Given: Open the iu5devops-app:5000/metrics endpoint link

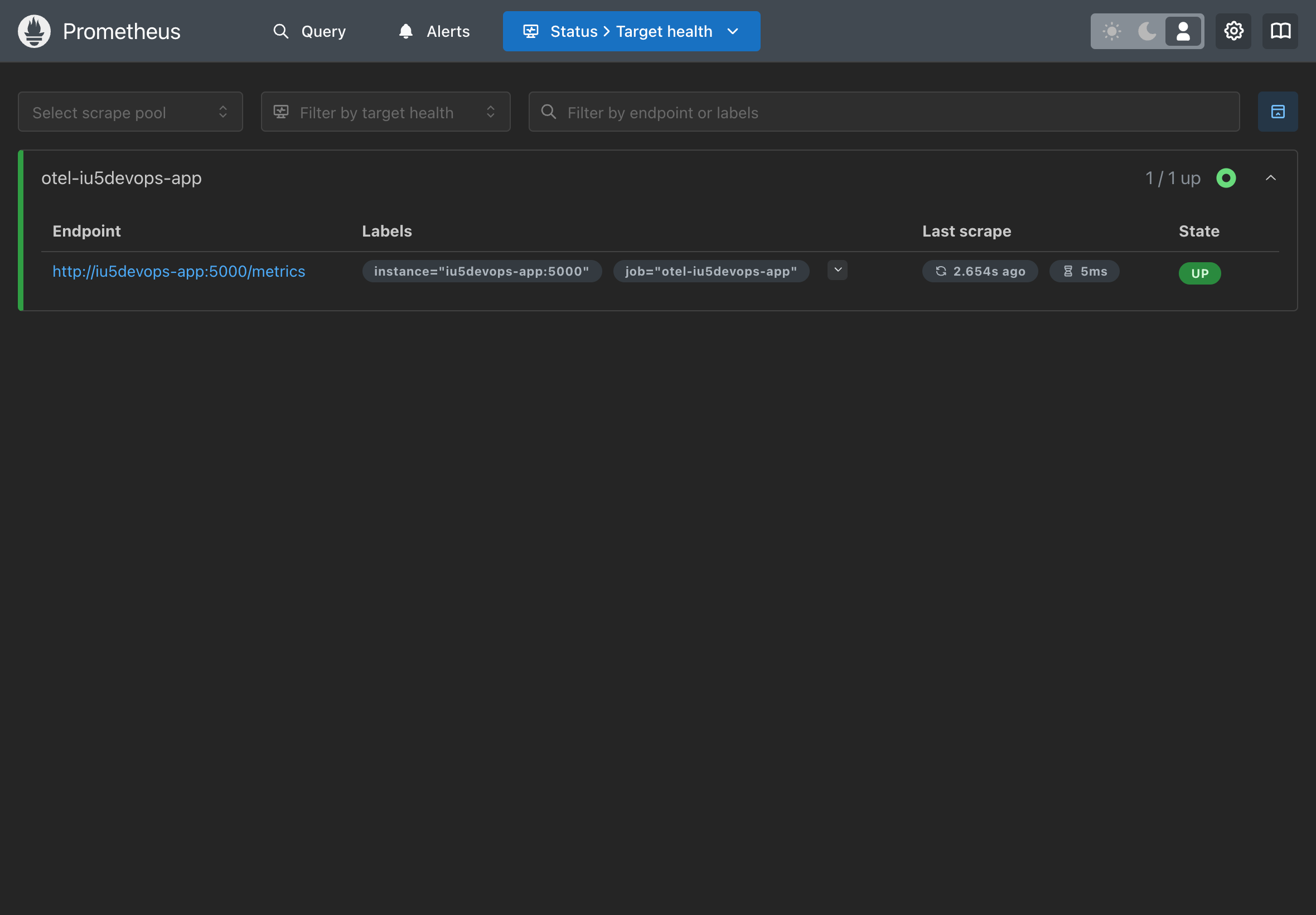Looking at the screenshot, I should [179, 271].
